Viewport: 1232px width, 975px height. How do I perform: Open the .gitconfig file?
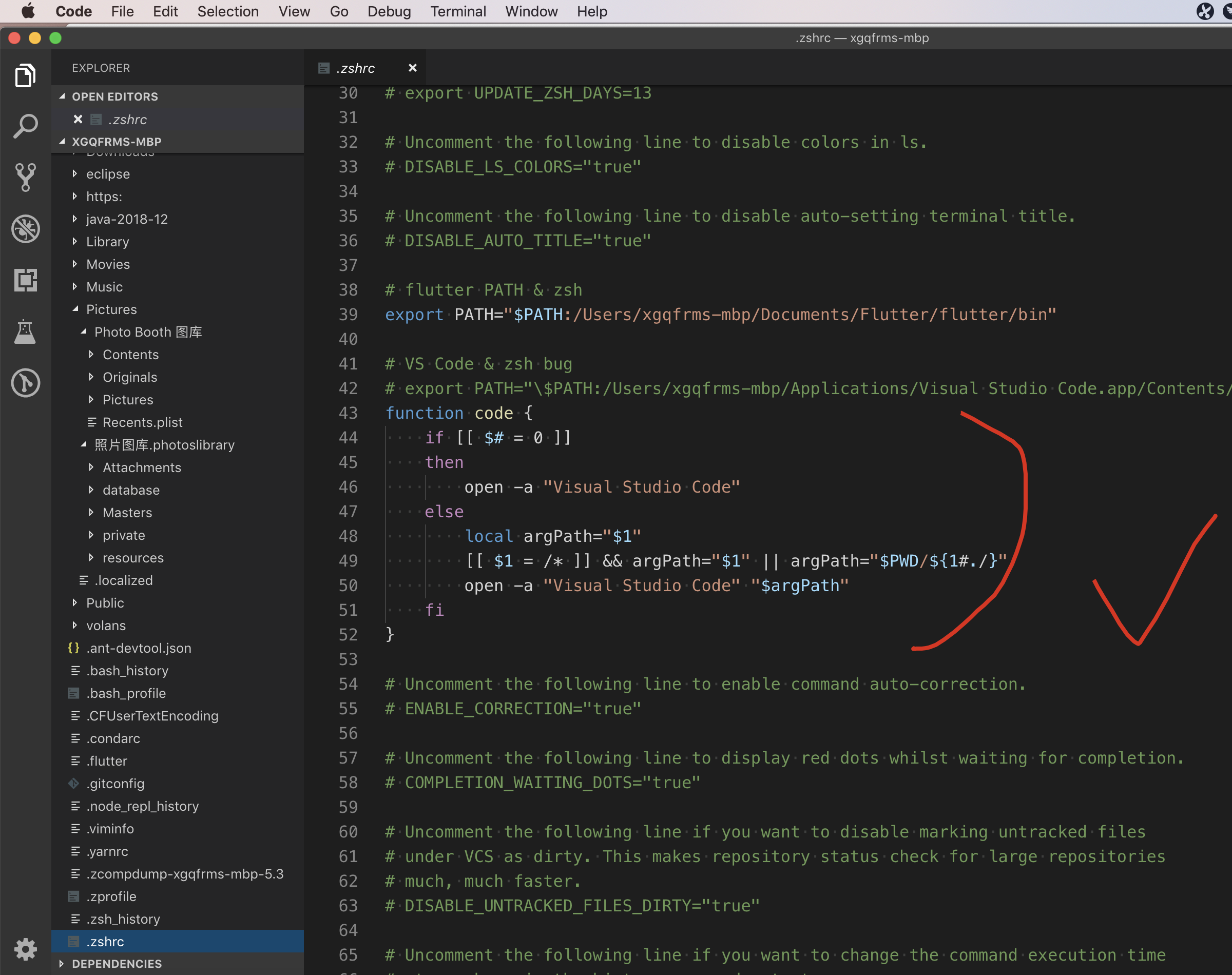pyautogui.click(x=115, y=783)
